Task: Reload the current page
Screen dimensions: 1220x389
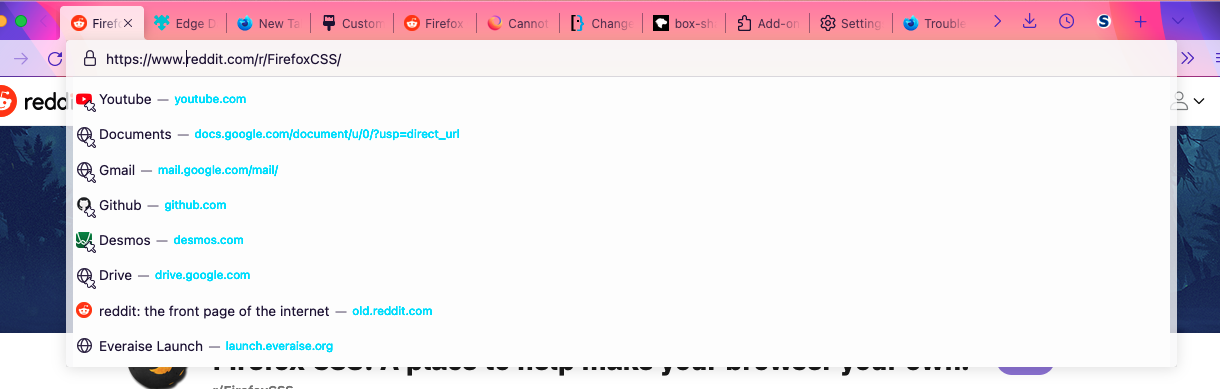Action: pos(55,58)
